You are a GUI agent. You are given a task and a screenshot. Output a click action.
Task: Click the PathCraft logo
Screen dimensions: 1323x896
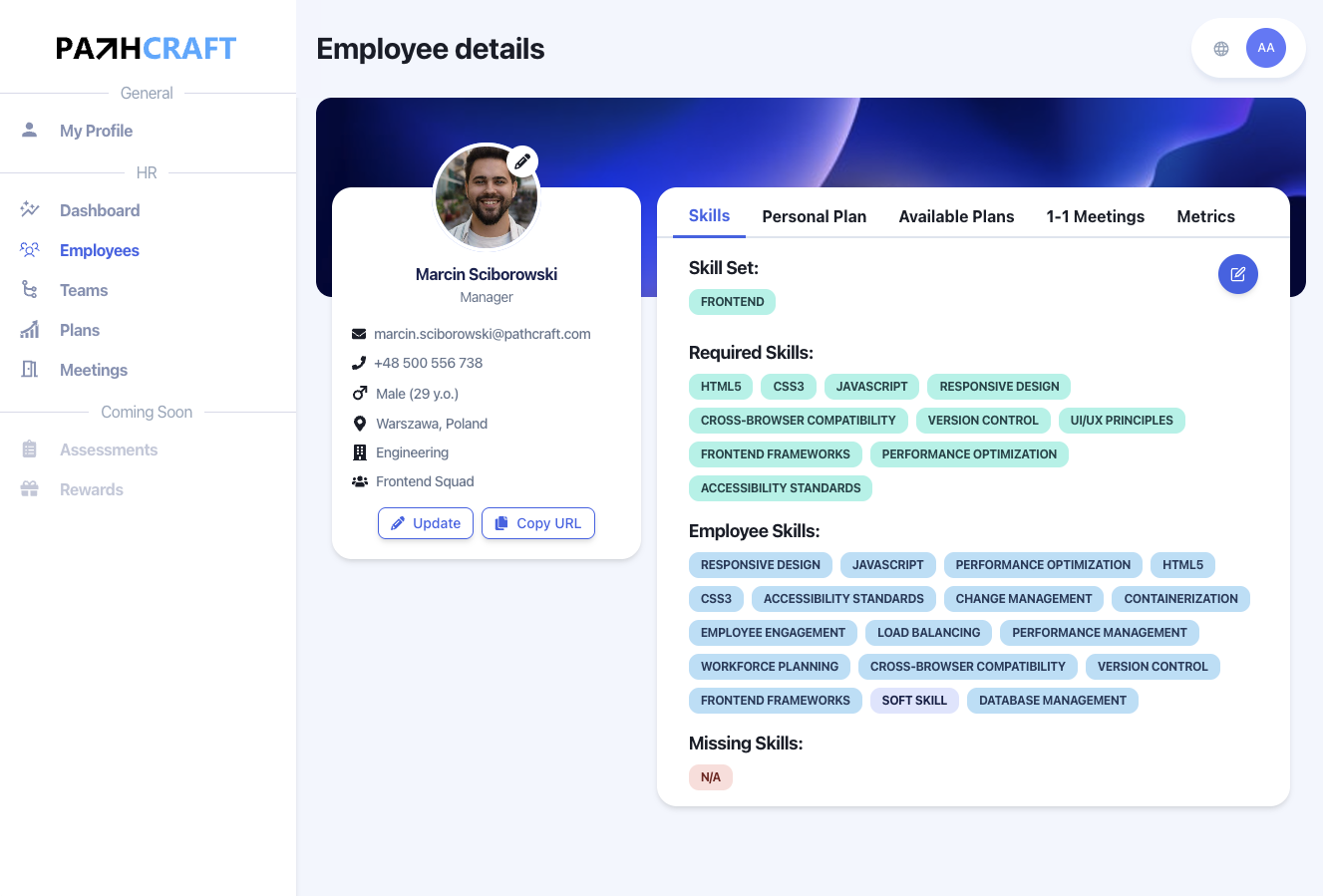pos(147,48)
